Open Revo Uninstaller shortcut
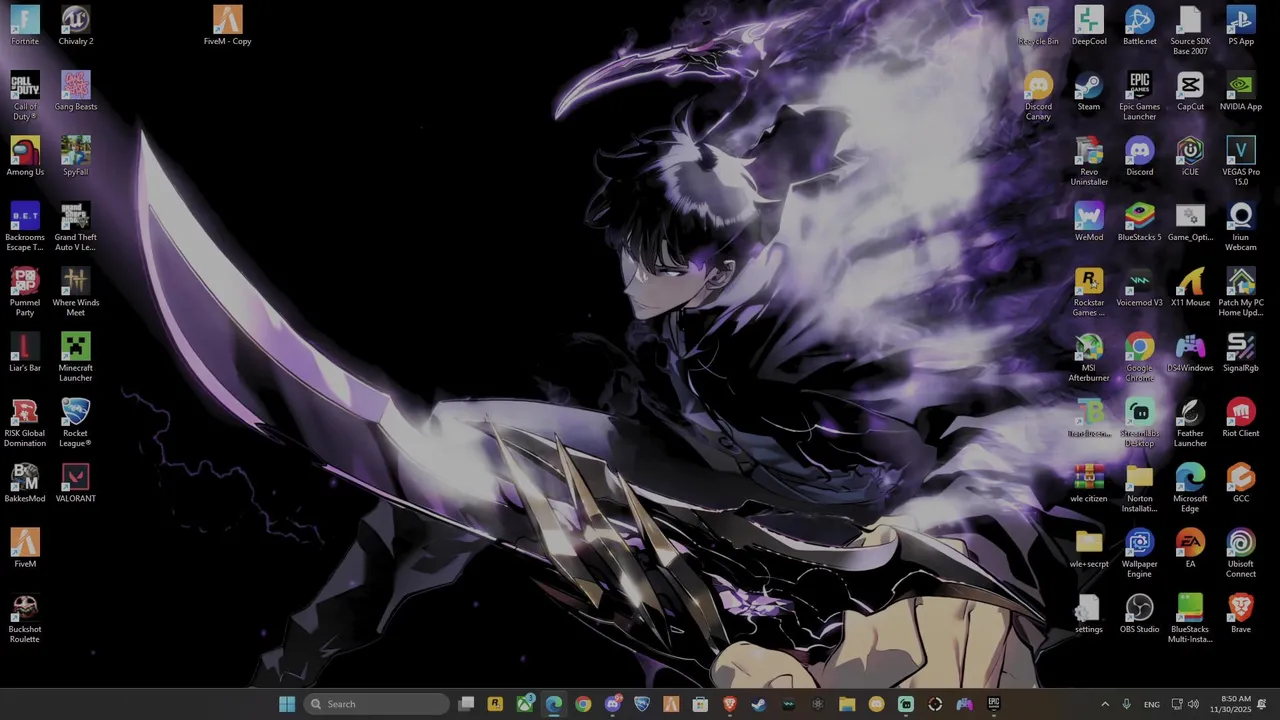The height and width of the screenshot is (720, 1280). pos(1089,161)
